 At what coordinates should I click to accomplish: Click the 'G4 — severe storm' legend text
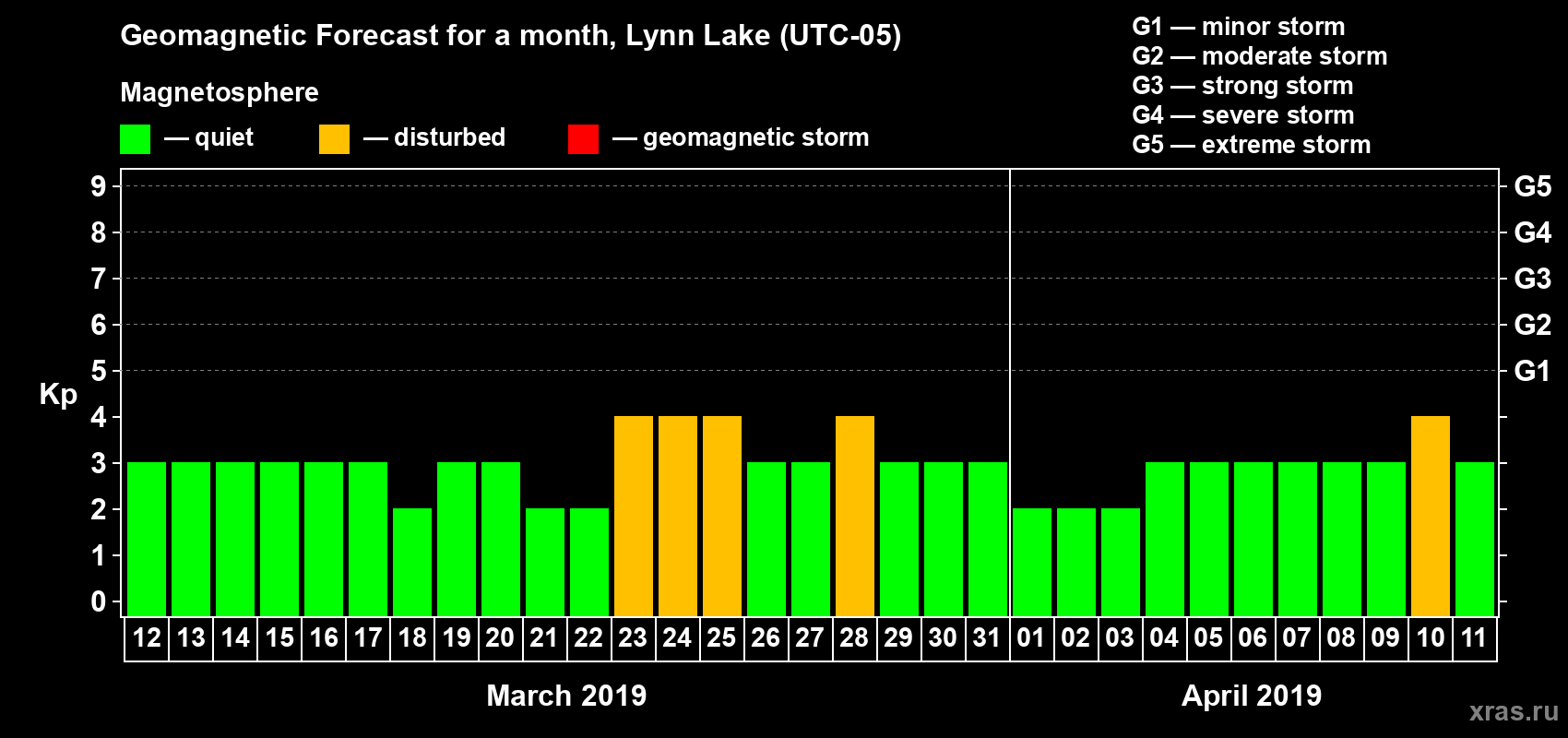[x=1243, y=115]
